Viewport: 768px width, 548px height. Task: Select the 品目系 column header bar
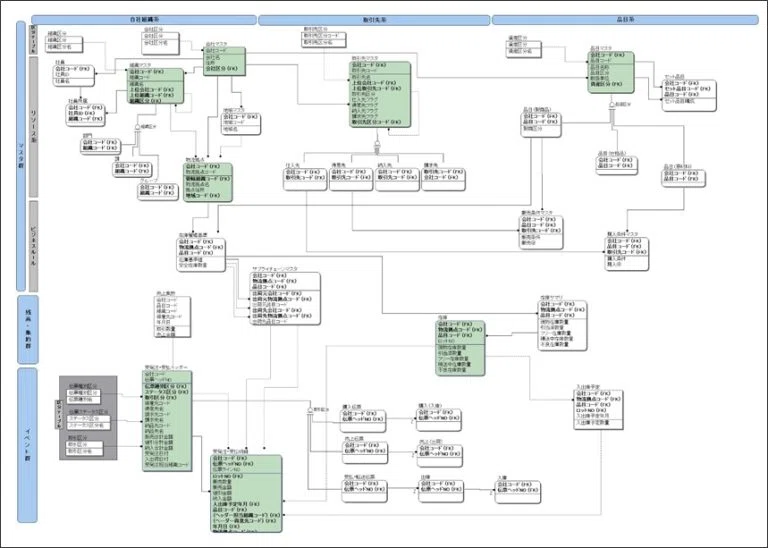(625, 20)
